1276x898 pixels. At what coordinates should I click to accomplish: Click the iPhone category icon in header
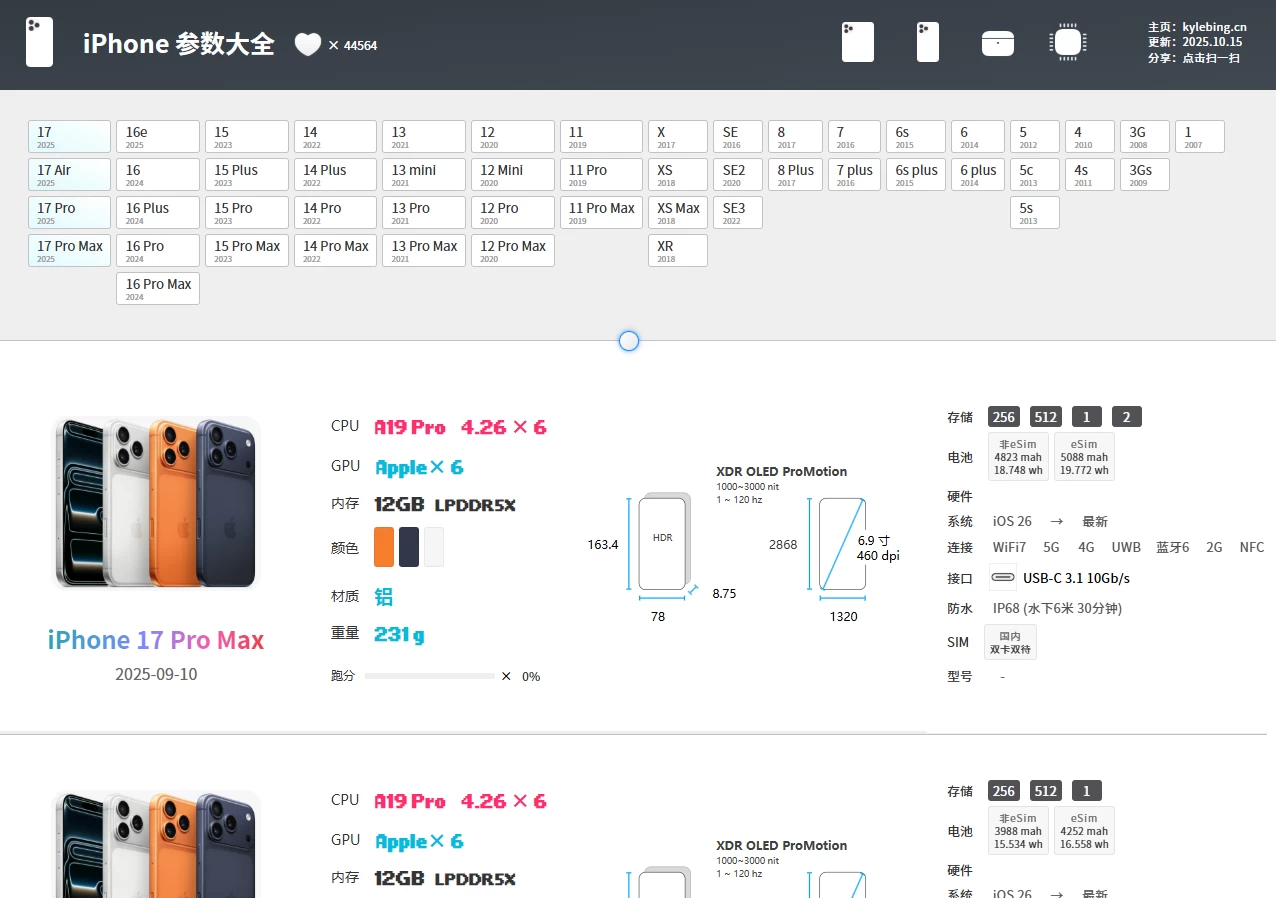(927, 42)
